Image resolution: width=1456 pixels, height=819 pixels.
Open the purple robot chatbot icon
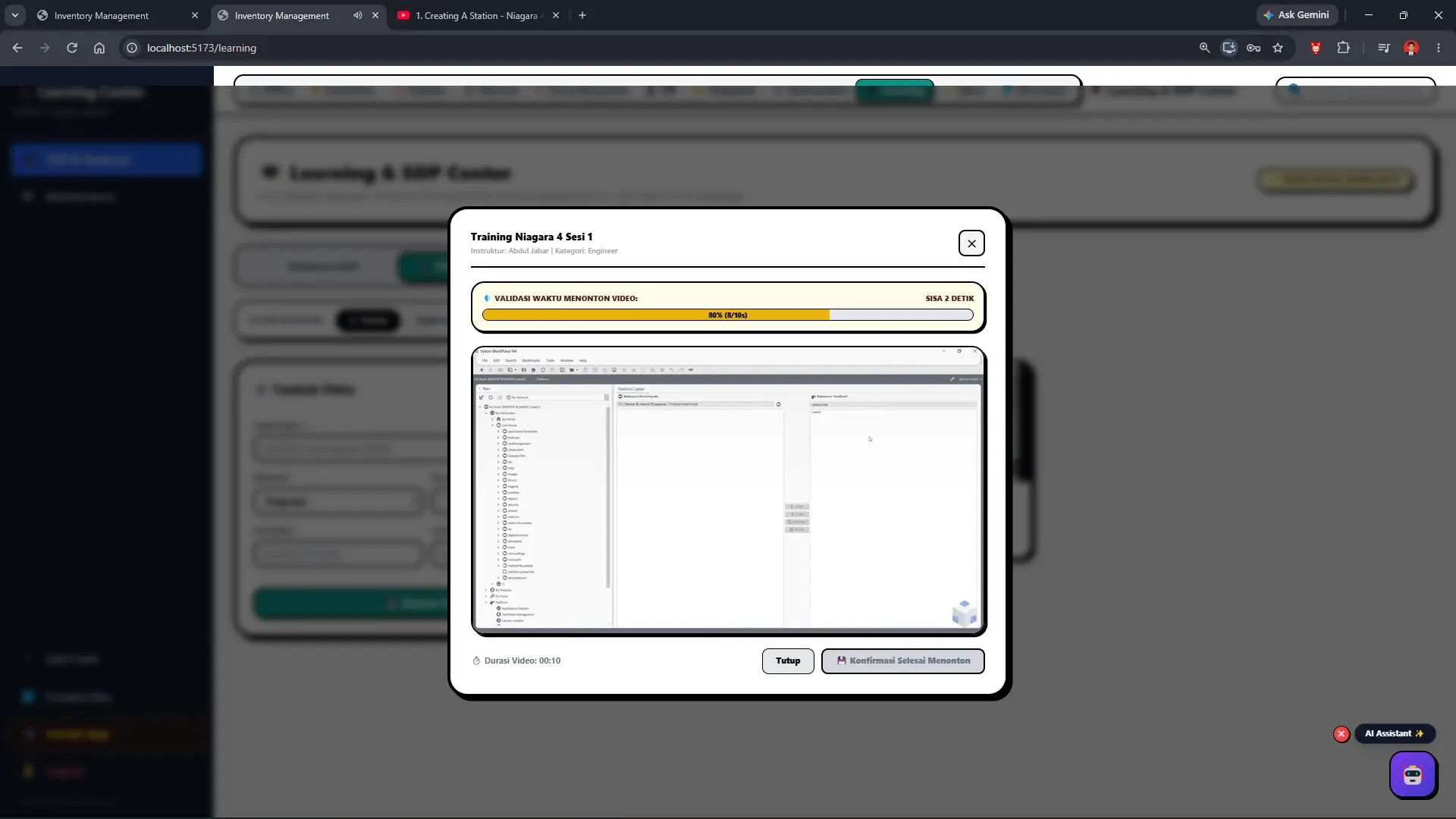point(1412,774)
